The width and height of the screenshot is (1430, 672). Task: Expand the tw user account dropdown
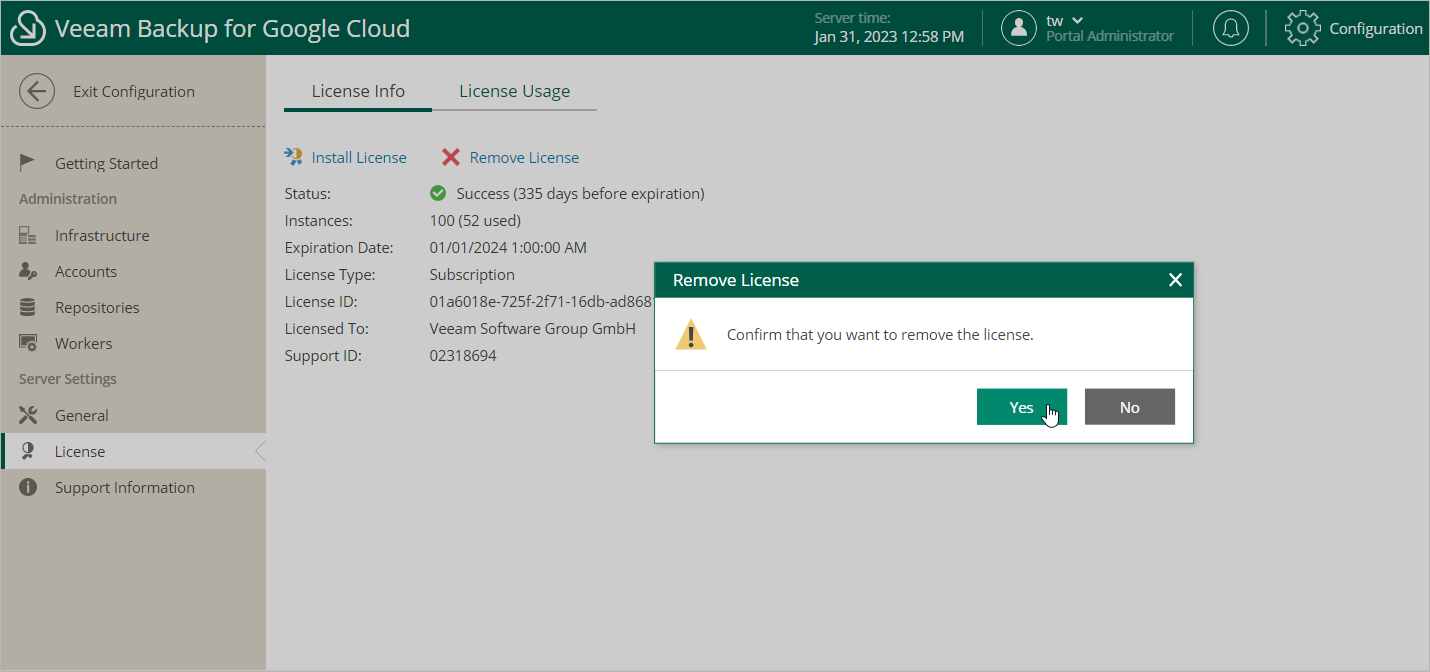click(1077, 21)
